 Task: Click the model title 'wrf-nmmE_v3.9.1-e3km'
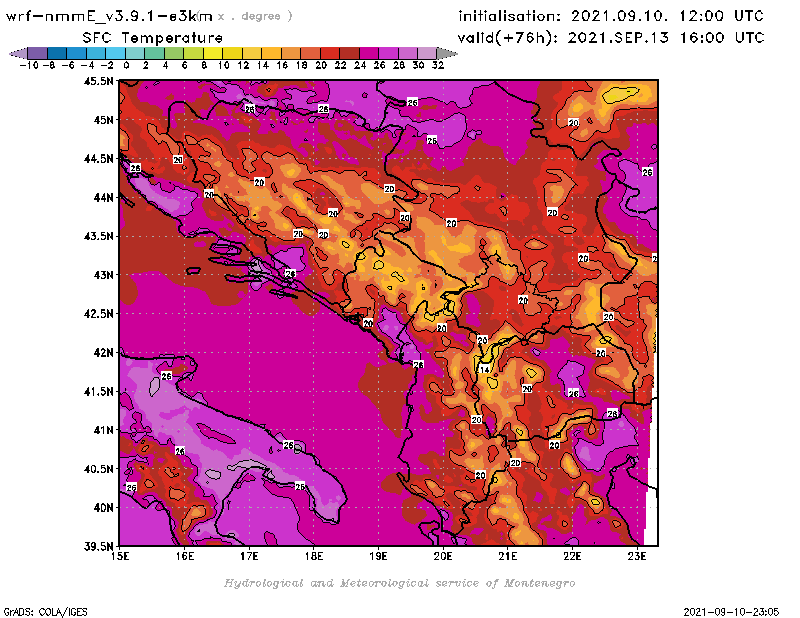click(x=109, y=16)
